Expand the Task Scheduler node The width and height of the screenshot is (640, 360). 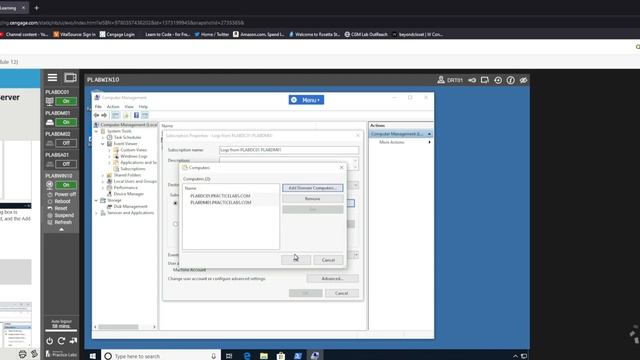pos(103,138)
